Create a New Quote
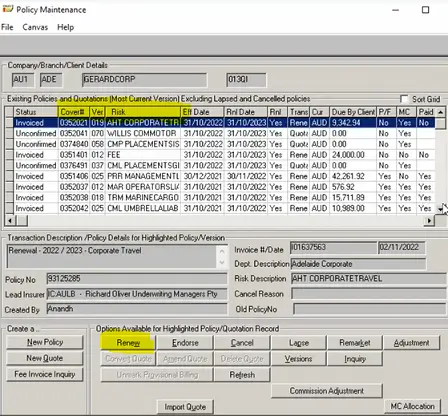The width and height of the screenshot is (448, 416). (45, 358)
